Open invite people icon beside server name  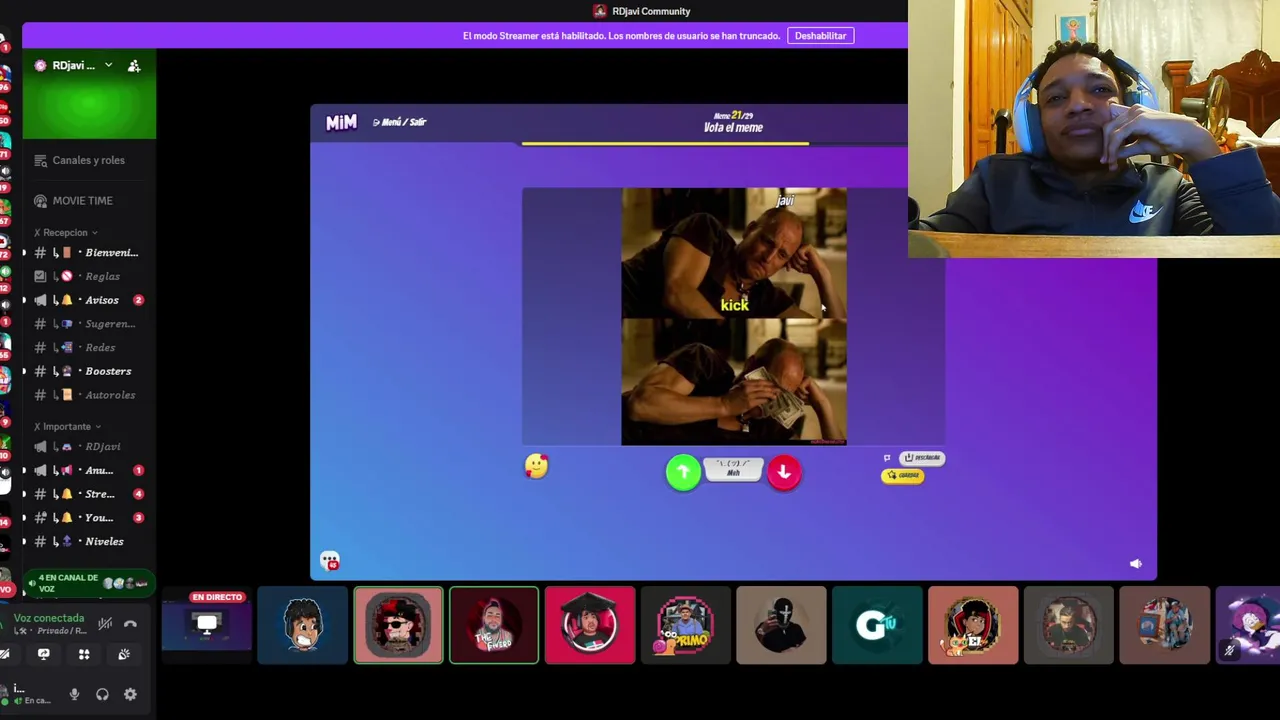(x=134, y=66)
